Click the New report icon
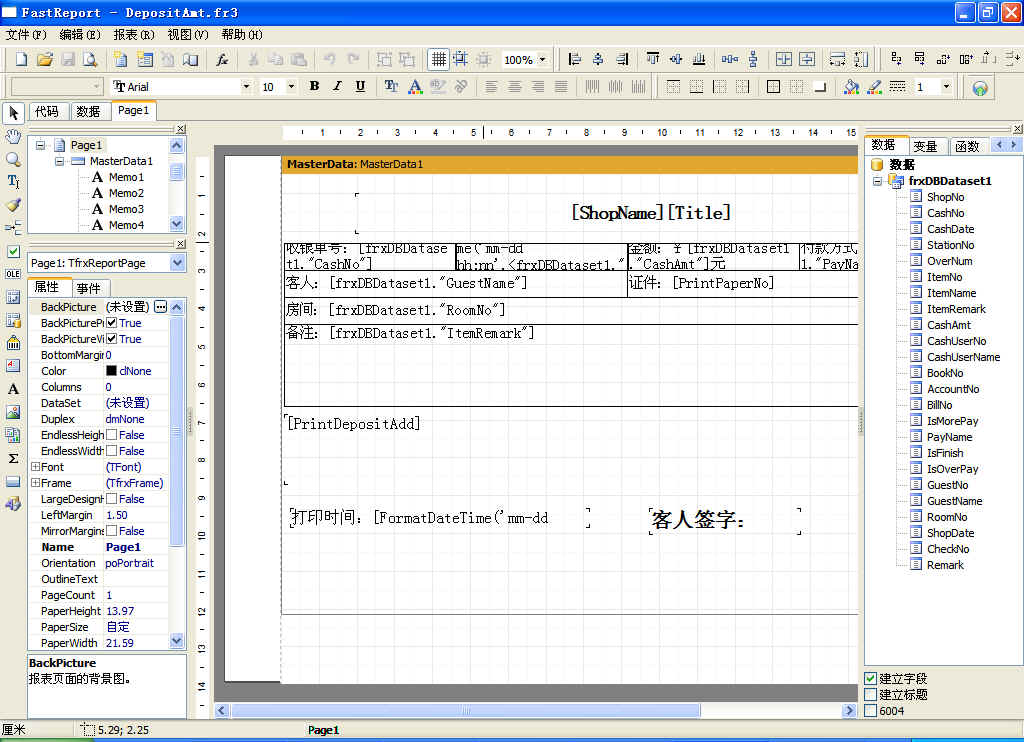The height and width of the screenshot is (742, 1024). [22, 59]
